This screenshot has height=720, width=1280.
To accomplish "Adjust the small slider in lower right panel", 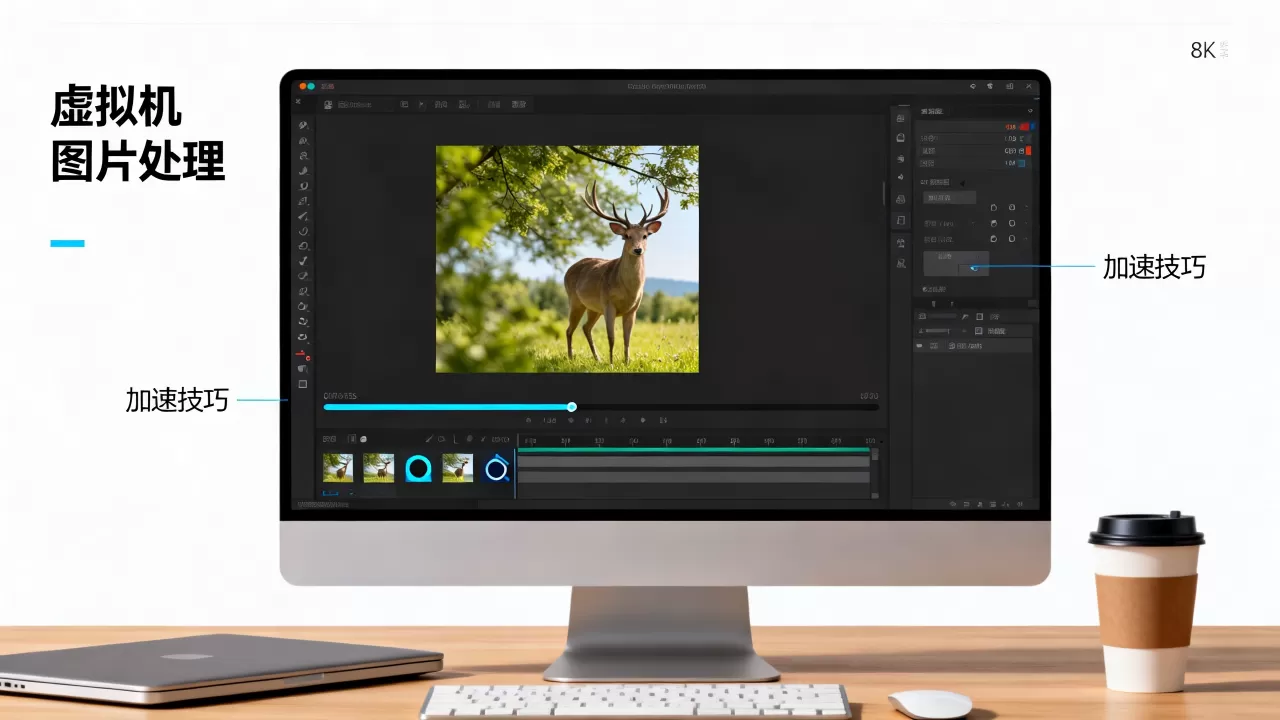I will (x=937, y=330).
